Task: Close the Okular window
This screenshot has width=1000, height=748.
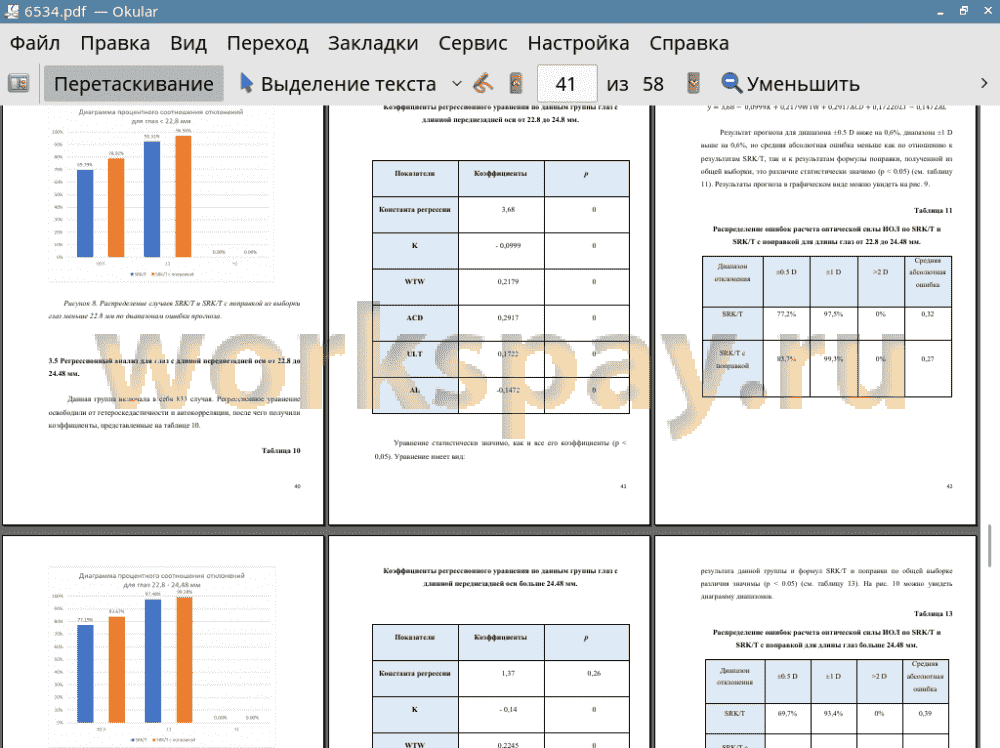Action: tap(988, 11)
